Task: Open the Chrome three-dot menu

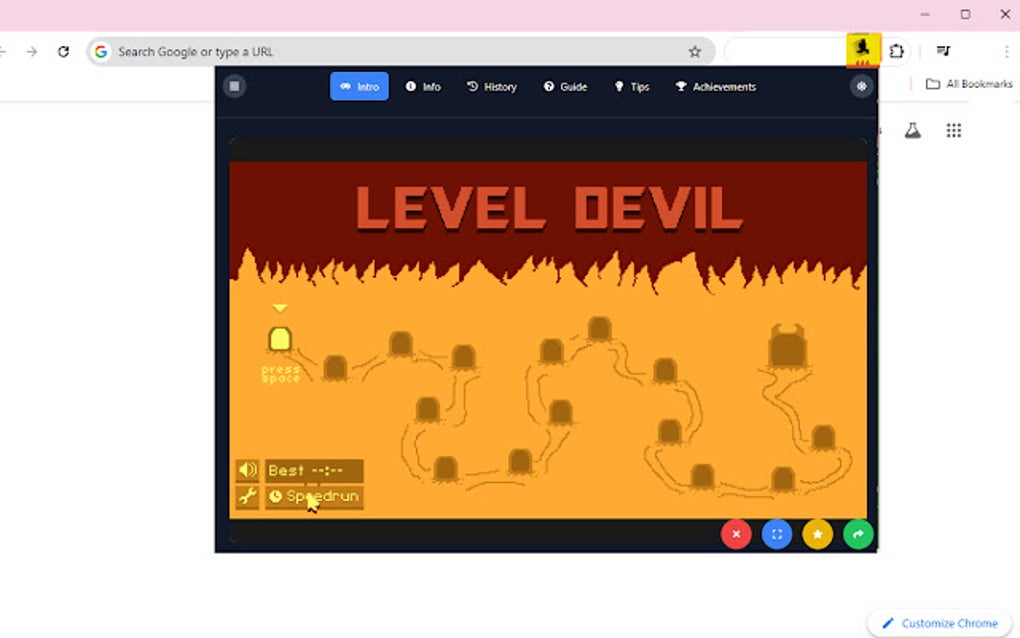Action: pos(1005,50)
